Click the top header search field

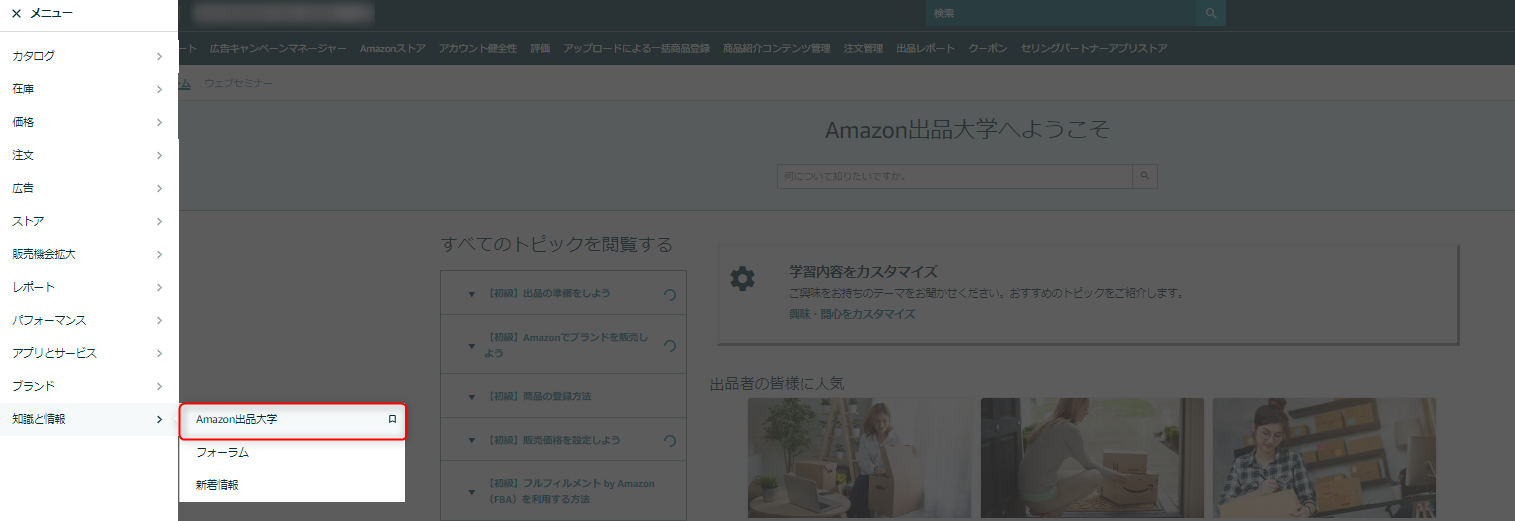1060,13
